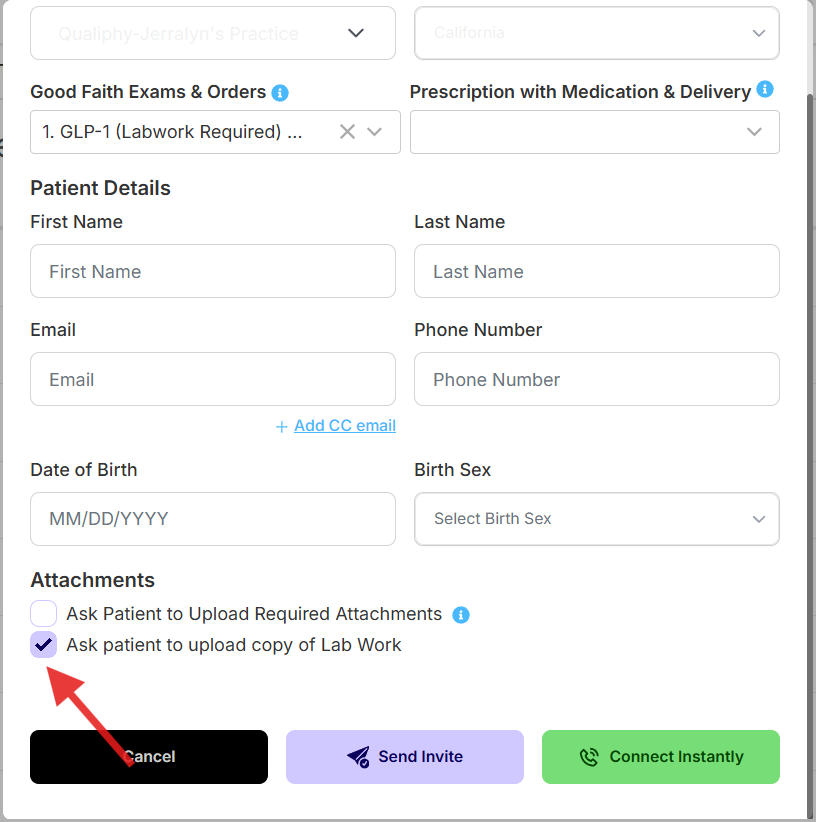Click the phone icon on Connect Instantly

[x=590, y=757]
